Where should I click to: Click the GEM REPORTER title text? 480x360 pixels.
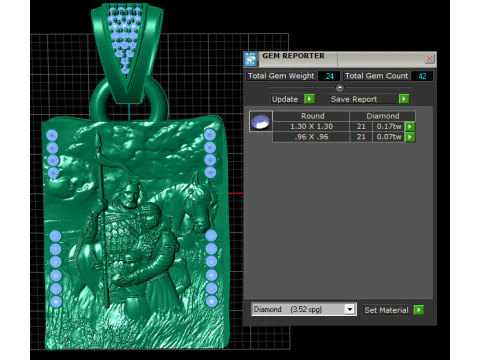pos(293,56)
